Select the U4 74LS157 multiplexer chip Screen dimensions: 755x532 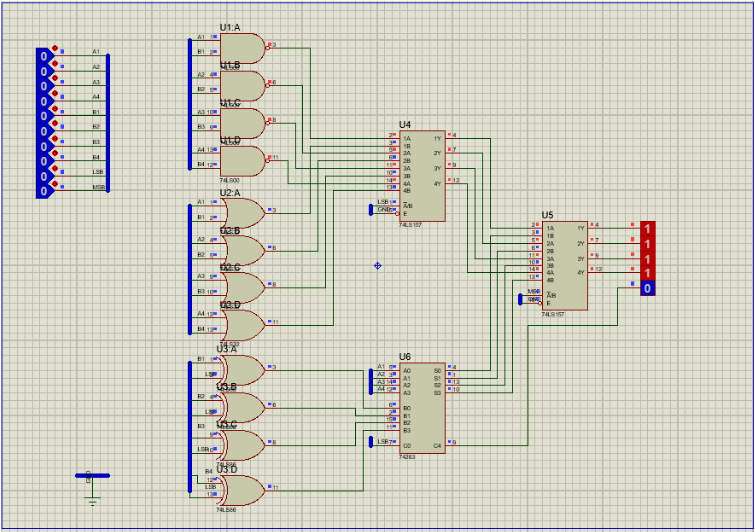[x=423, y=176]
